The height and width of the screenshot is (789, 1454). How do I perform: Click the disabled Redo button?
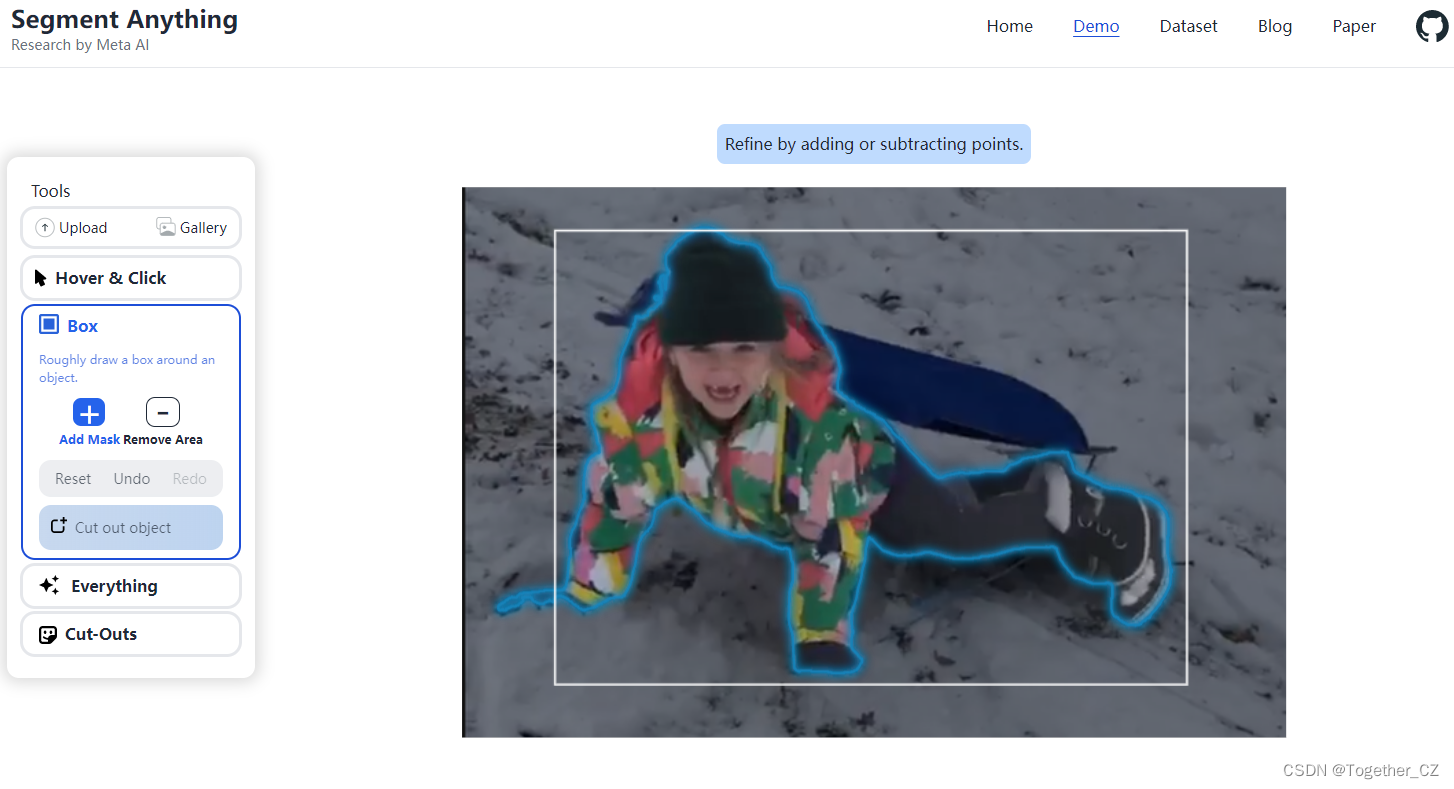click(189, 479)
